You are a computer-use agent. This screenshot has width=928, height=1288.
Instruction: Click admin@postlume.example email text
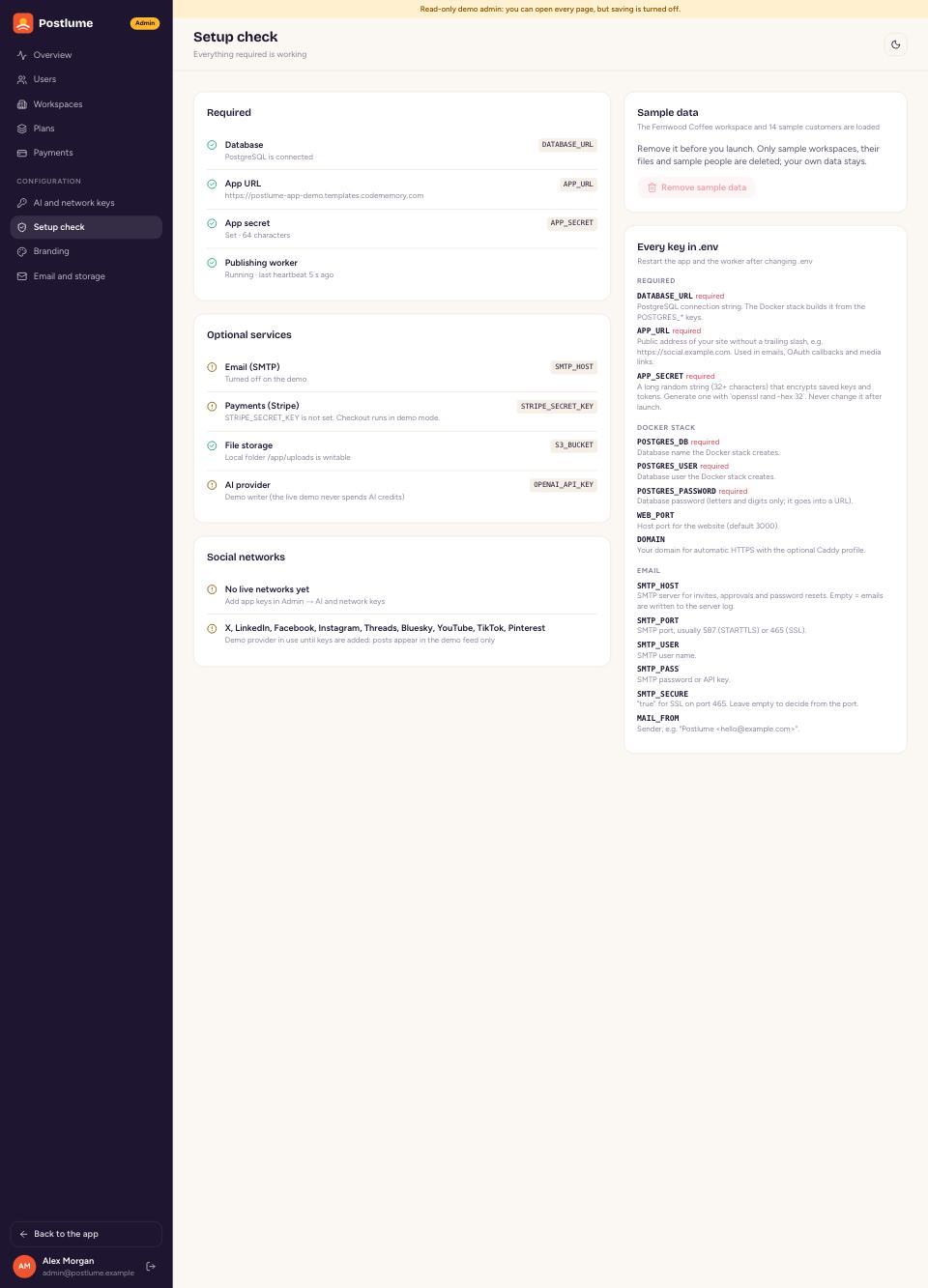tap(88, 1273)
